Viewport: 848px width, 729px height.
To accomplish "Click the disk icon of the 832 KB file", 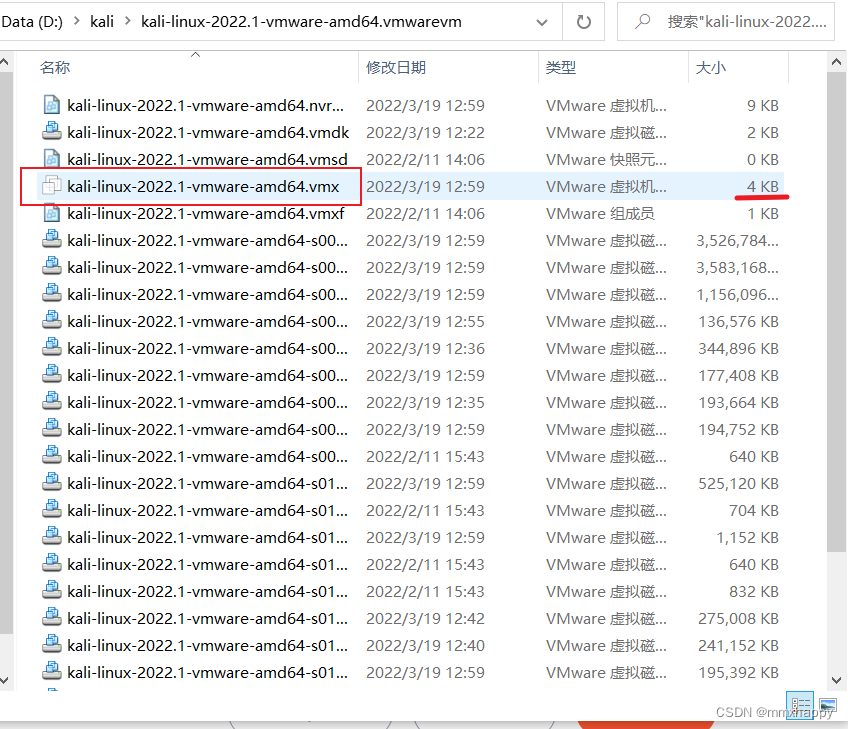I will pyautogui.click(x=51, y=591).
